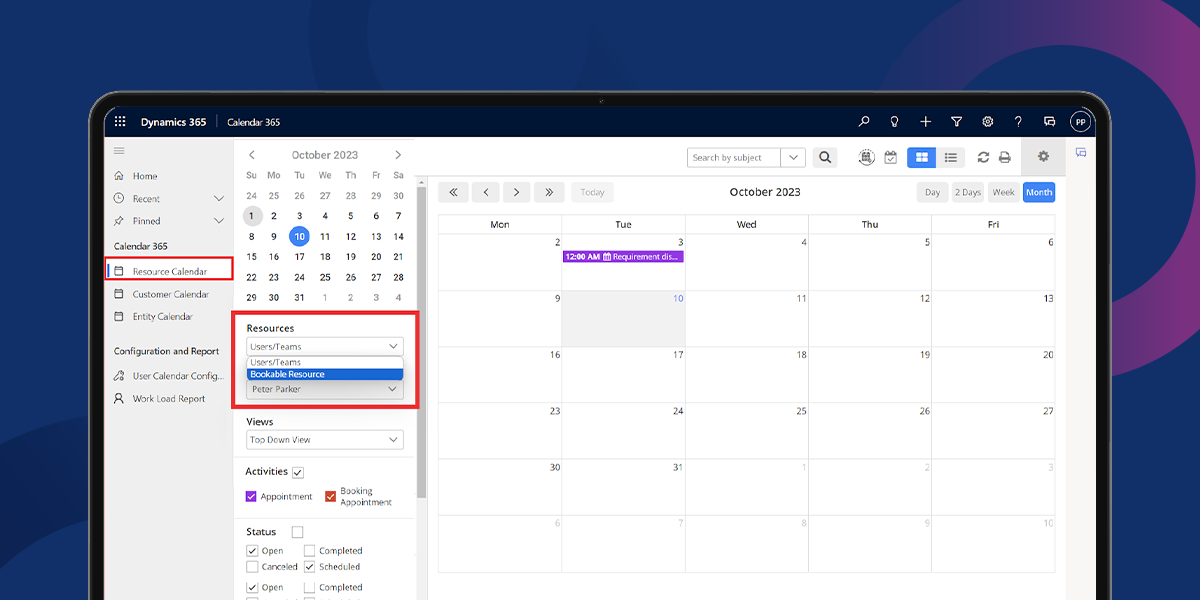Viewport: 1200px width, 600px height.
Task: Click the magnifier button beside Search by subject
Action: [x=824, y=157]
